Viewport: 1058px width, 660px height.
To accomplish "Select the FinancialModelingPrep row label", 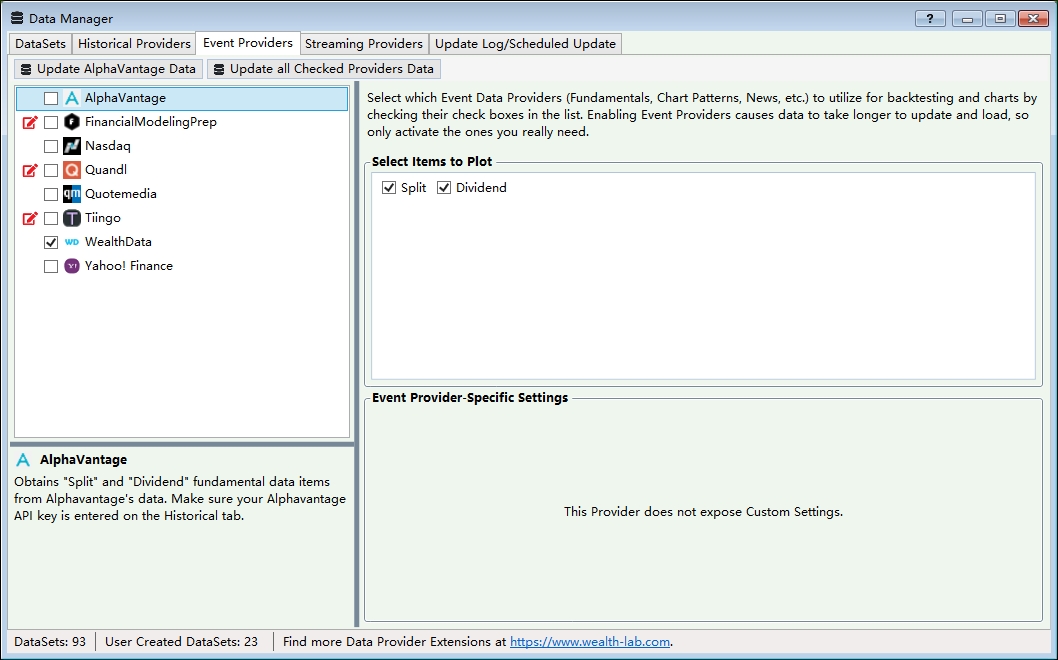I will tap(150, 122).
